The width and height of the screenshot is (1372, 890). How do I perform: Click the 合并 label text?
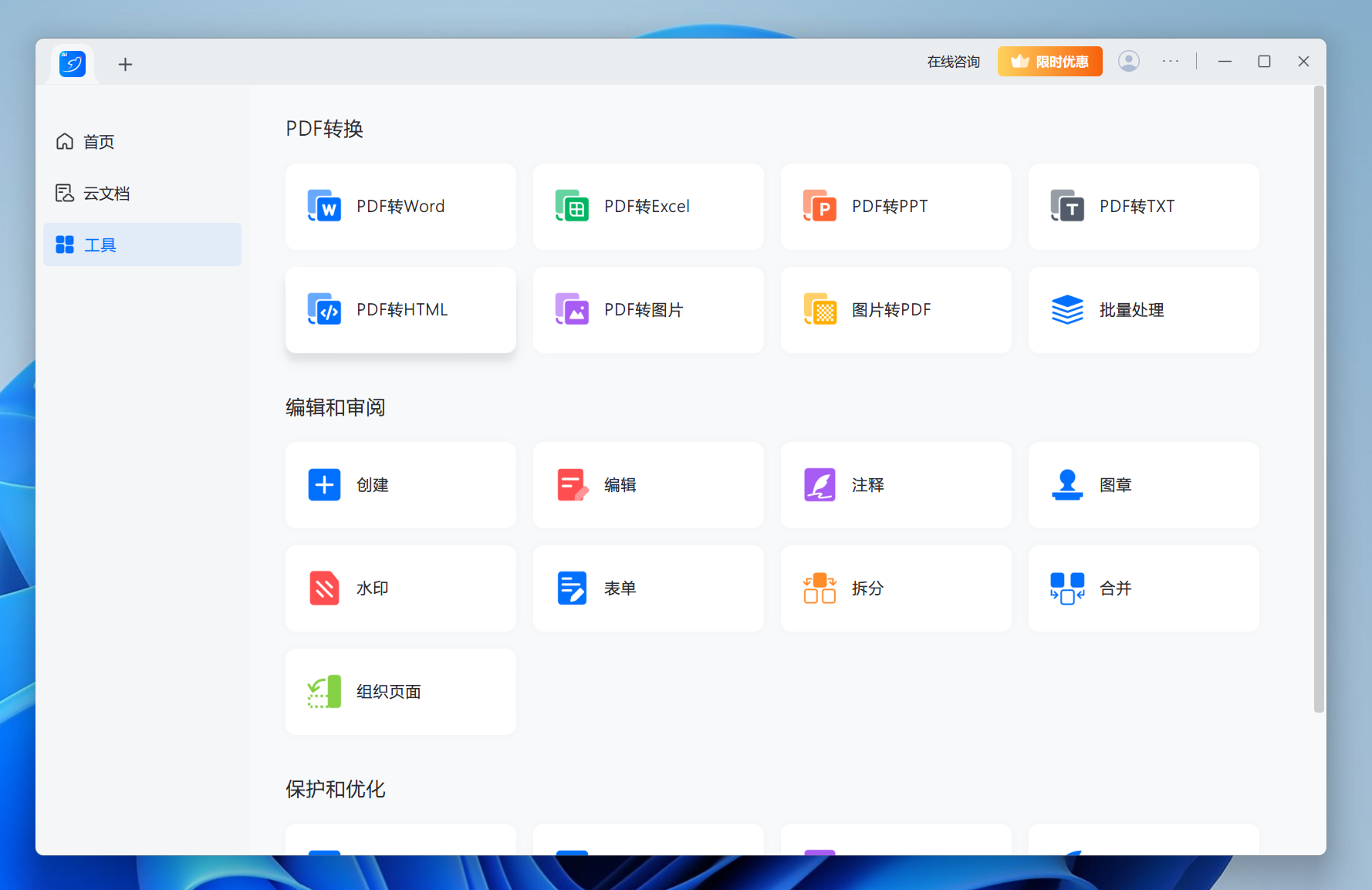[1115, 588]
